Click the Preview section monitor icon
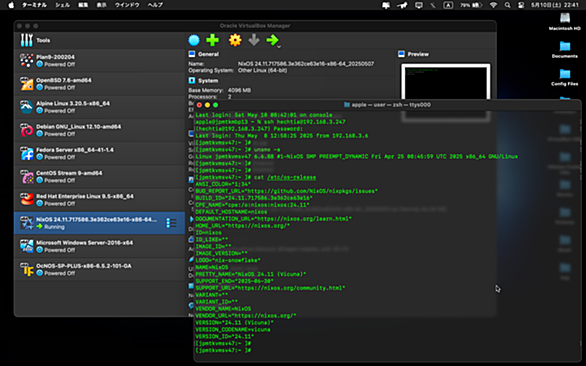 401,54
